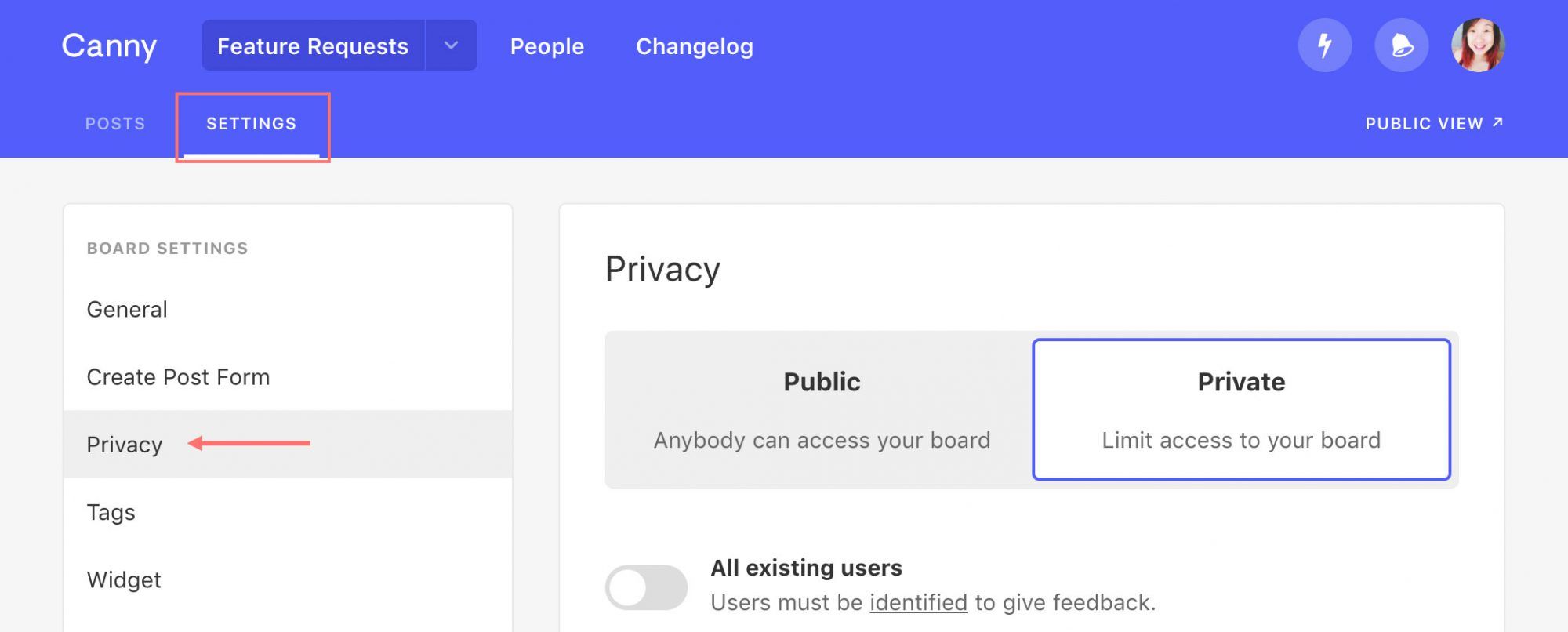This screenshot has width=1568, height=632.
Task: Expand the Feature Requests board chevron
Action: [451, 45]
